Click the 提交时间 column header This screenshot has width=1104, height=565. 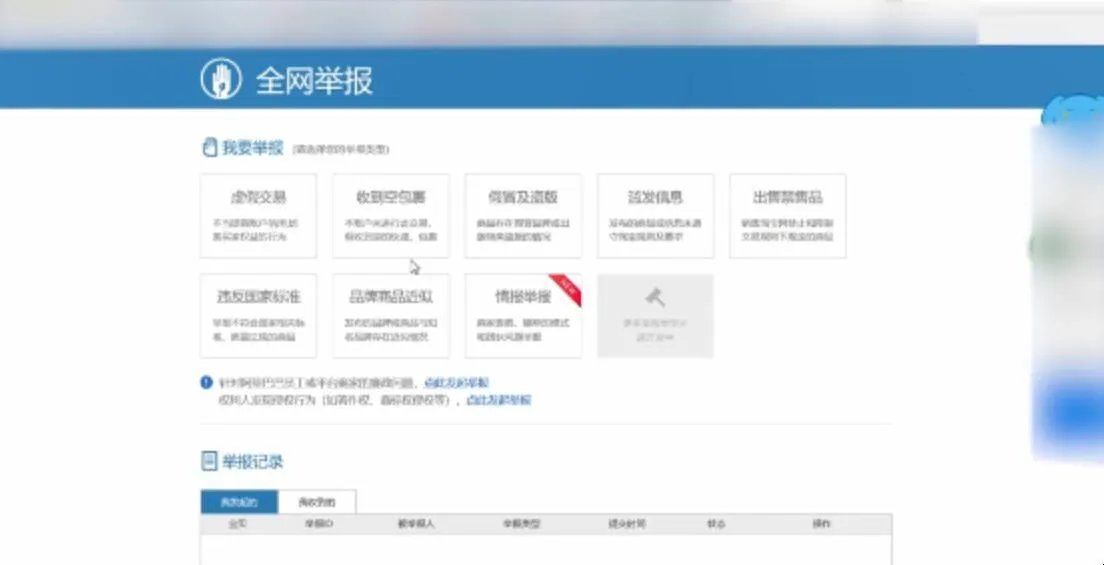tap(627, 524)
